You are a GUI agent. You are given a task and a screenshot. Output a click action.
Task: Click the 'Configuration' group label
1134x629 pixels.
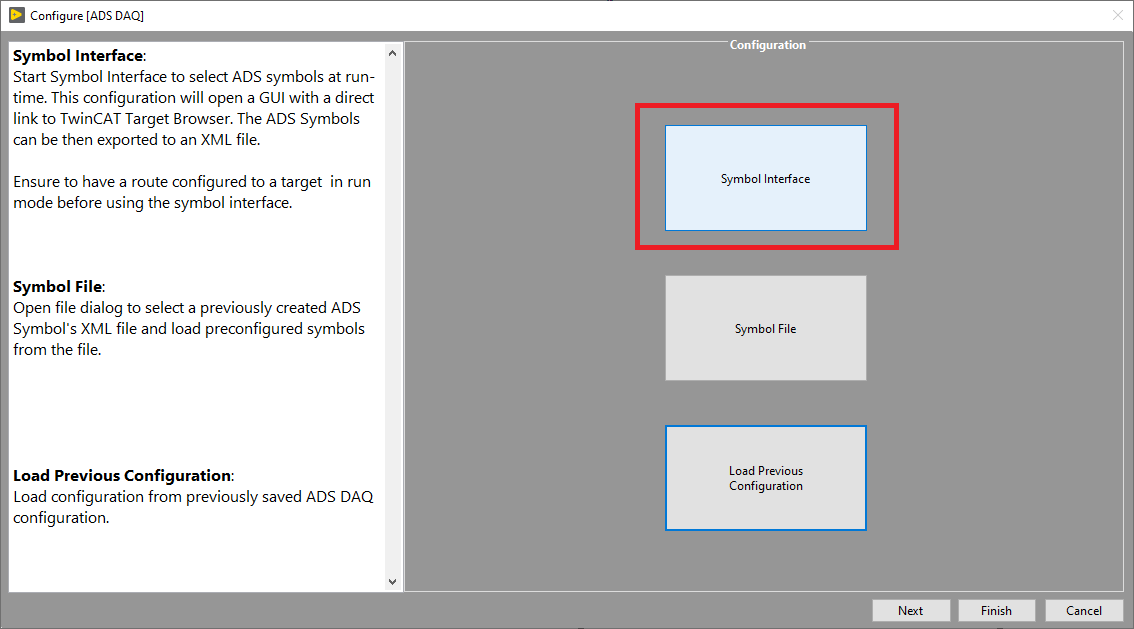click(767, 45)
